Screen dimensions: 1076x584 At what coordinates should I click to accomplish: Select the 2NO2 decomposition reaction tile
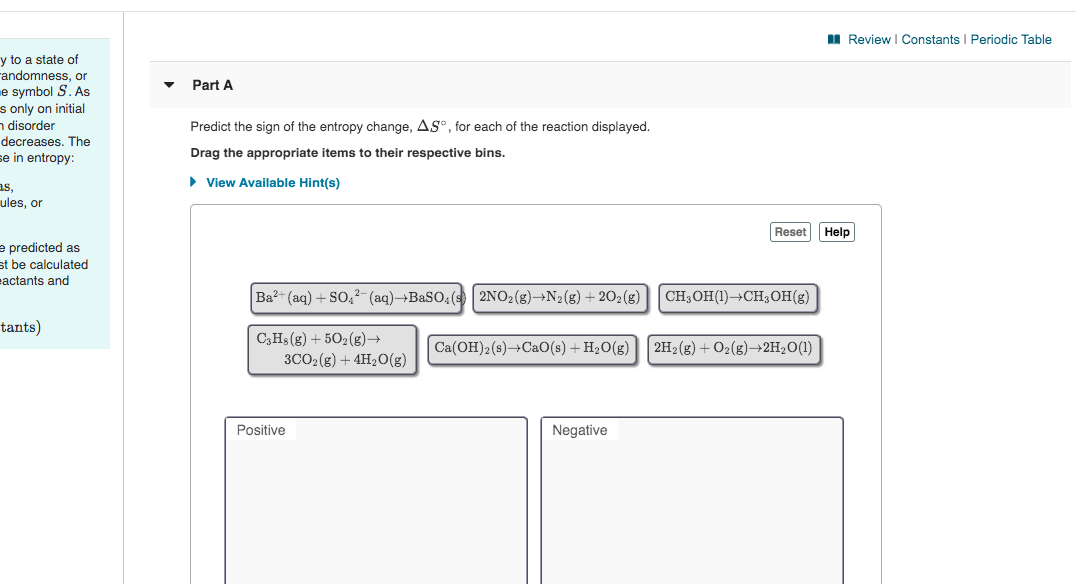[559, 298]
